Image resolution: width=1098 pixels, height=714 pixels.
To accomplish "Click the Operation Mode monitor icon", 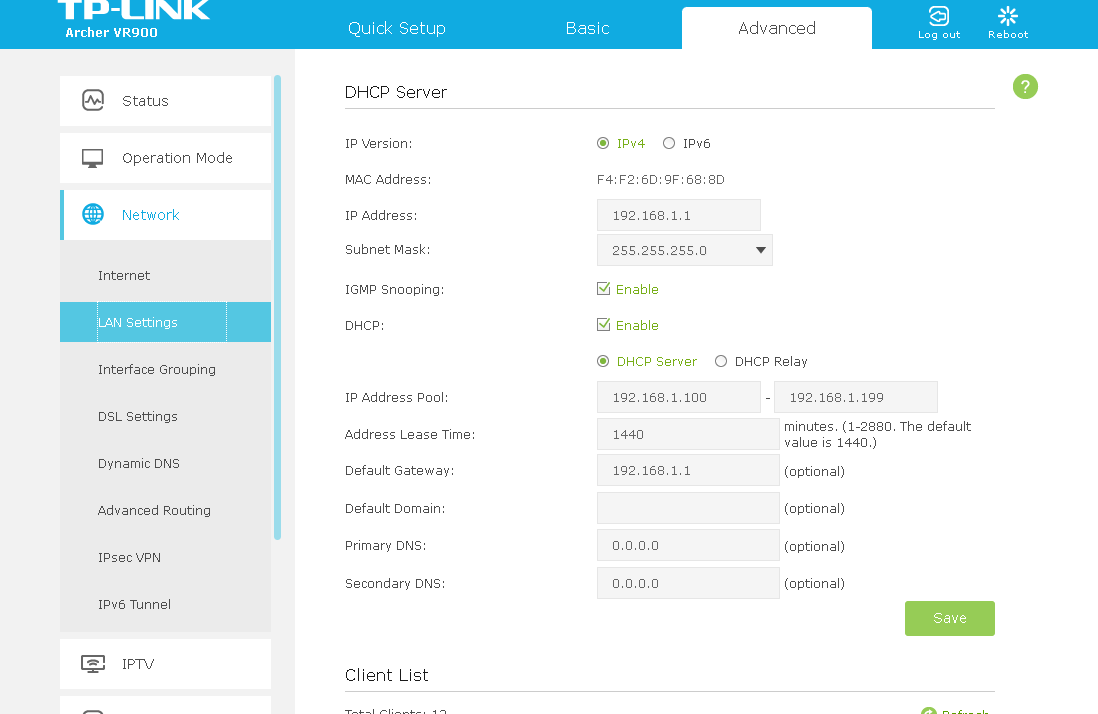I will [92, 158].
